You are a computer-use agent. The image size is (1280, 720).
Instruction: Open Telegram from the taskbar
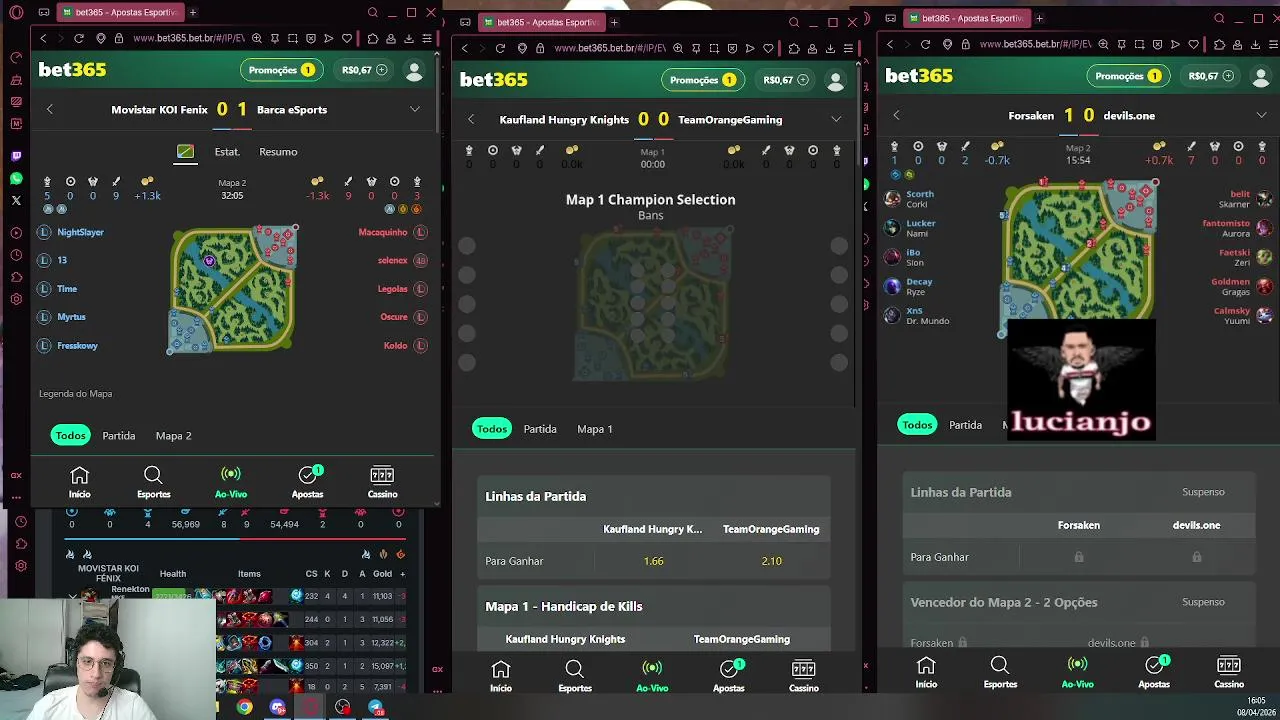376,707
